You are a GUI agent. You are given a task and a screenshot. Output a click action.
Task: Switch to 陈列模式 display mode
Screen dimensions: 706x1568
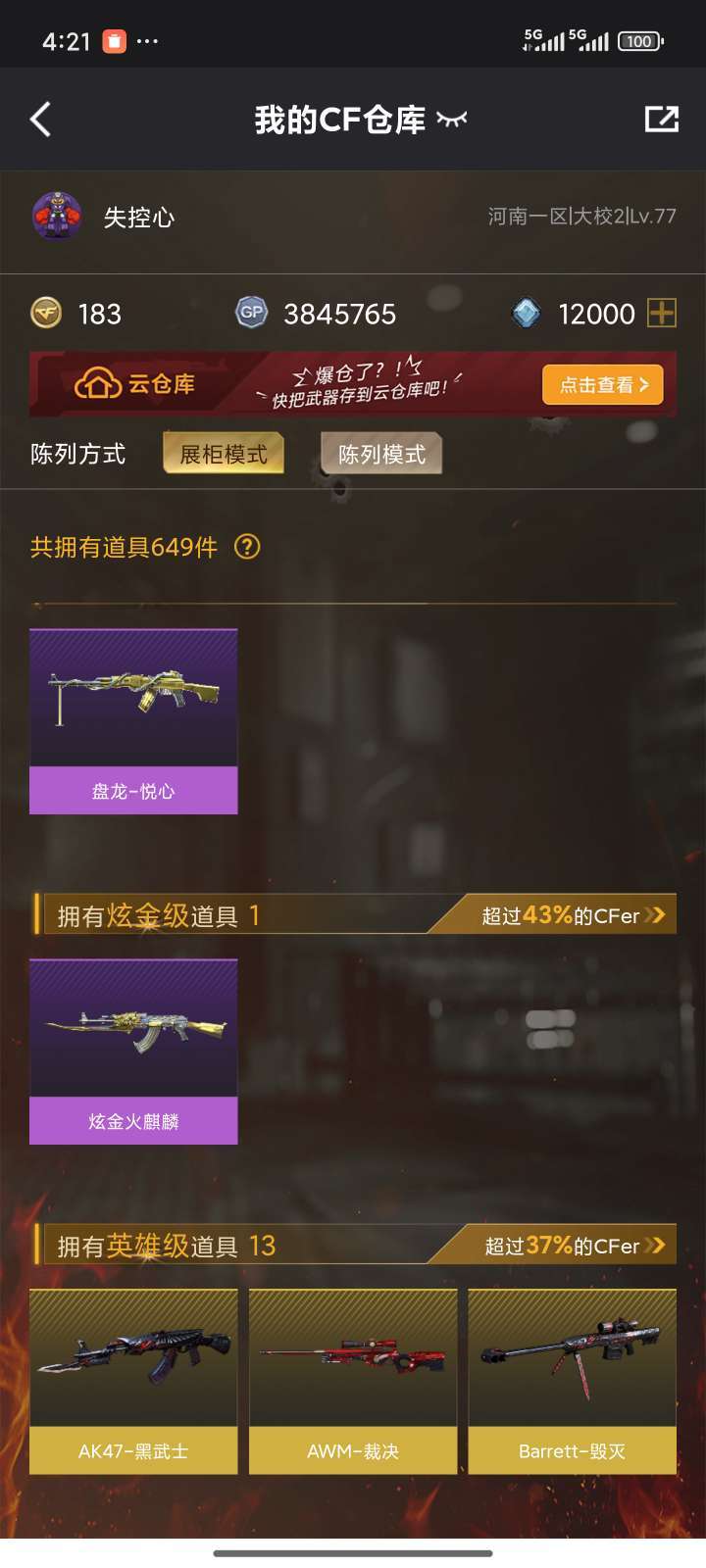pyautogui.click(x=381, y=454)
